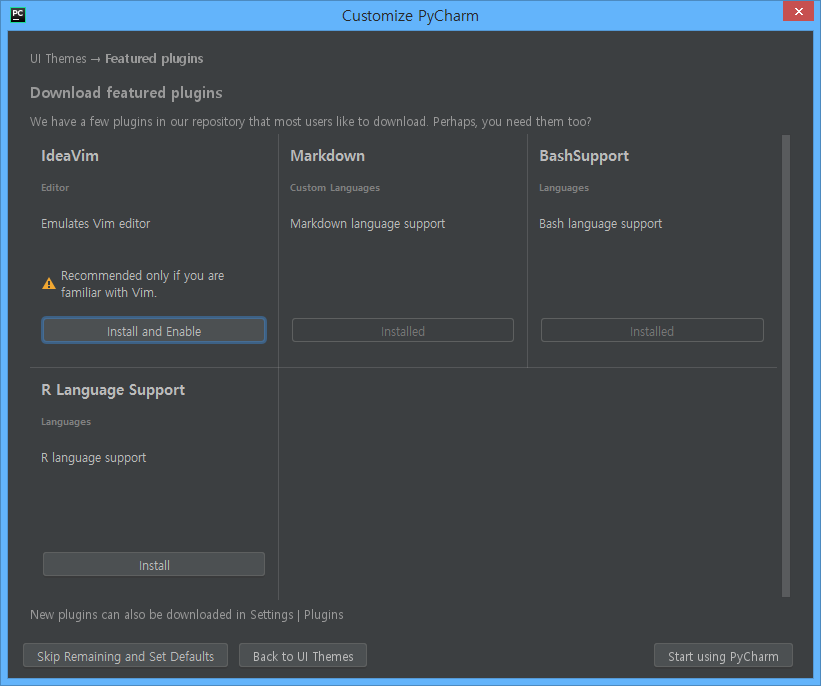Click the Installed button under BashSupport
Image resolution: width=821 pixels, height=686 pixels.
point(652,330)
